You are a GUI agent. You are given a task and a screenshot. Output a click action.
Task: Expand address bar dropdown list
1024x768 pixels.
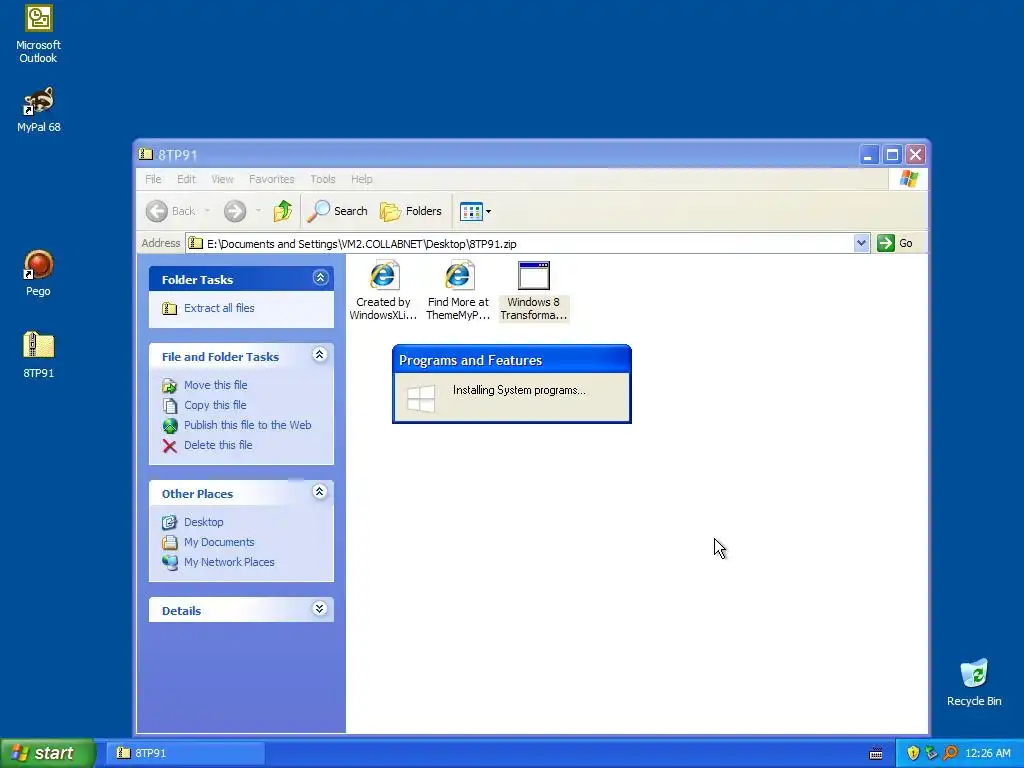pos(861,244)
